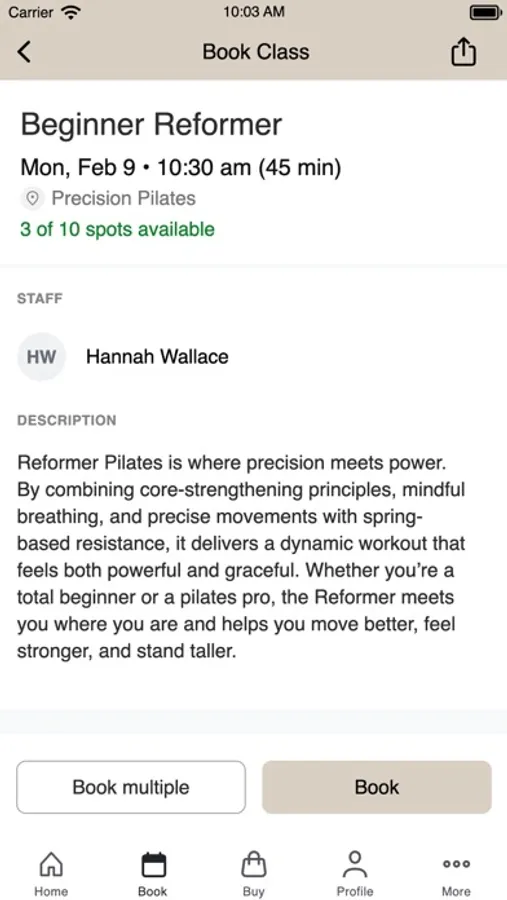Tap the location pin icon
The image size is (507, 900).
pos(33,199)
